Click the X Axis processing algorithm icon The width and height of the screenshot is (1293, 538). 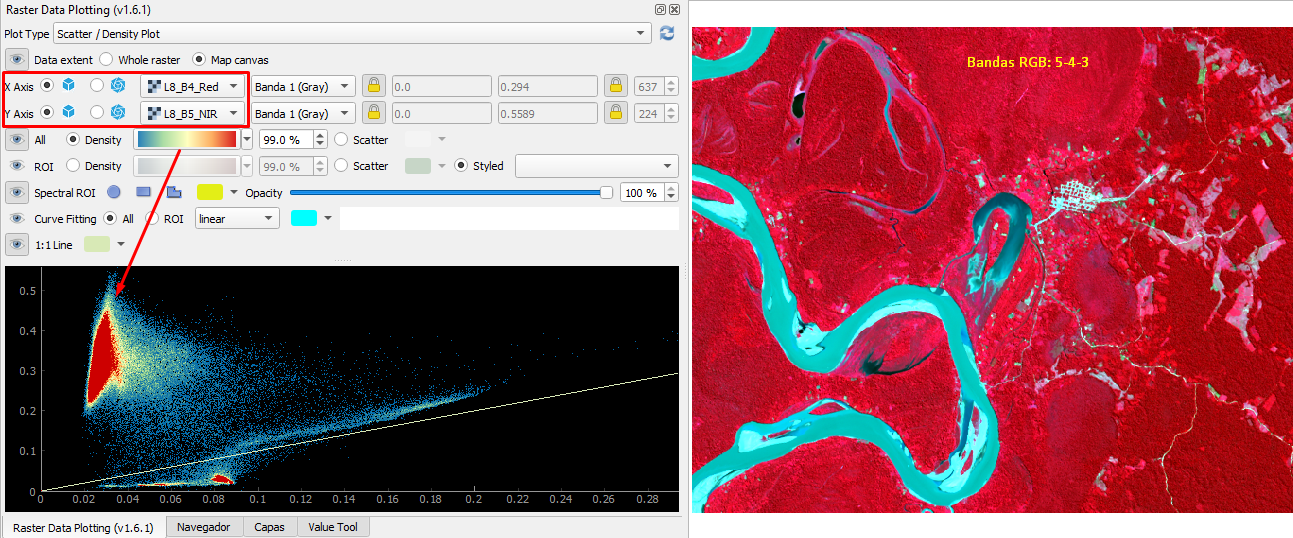118,86
